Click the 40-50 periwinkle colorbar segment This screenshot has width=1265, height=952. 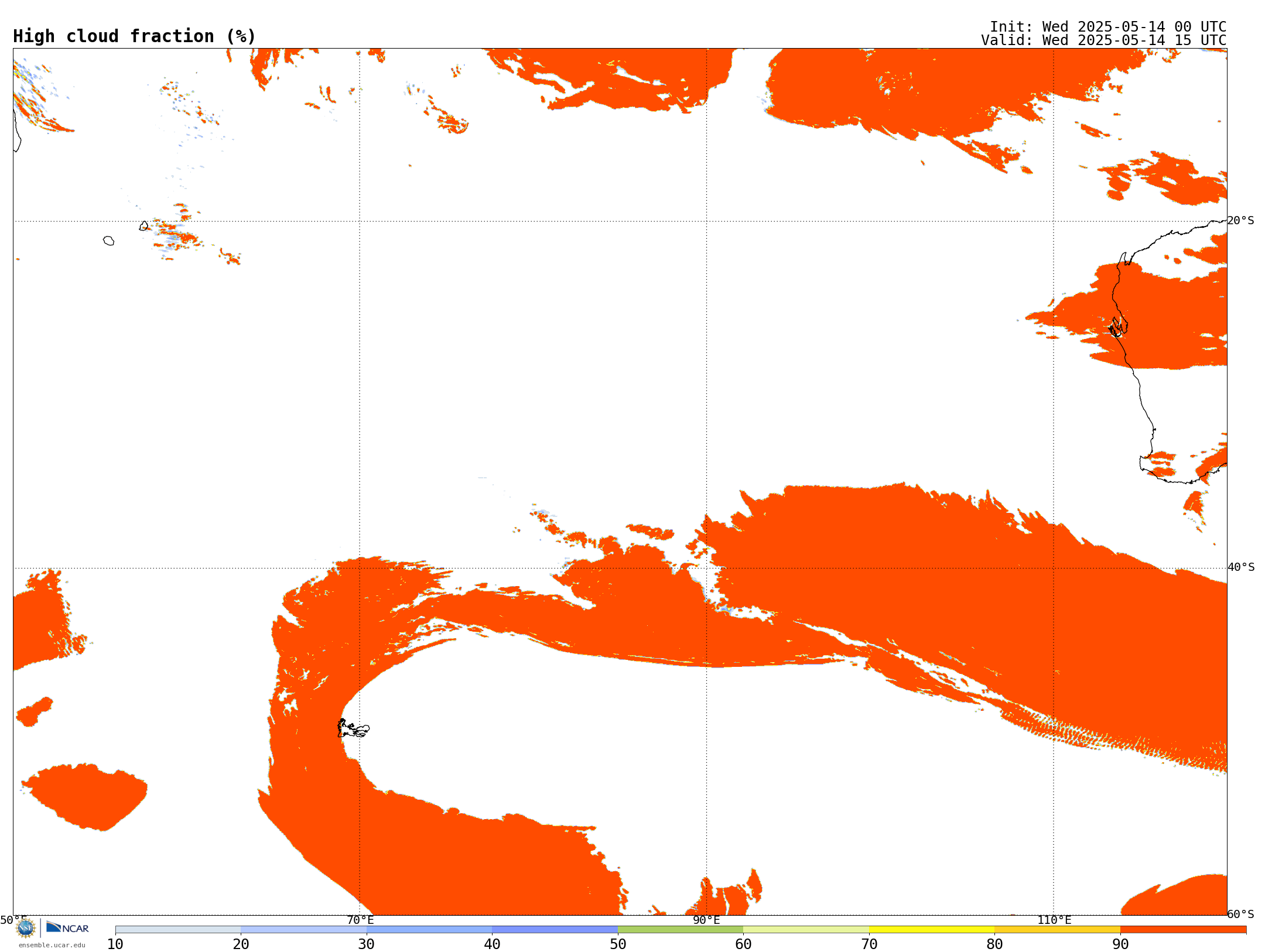click(x=555, y=930)
